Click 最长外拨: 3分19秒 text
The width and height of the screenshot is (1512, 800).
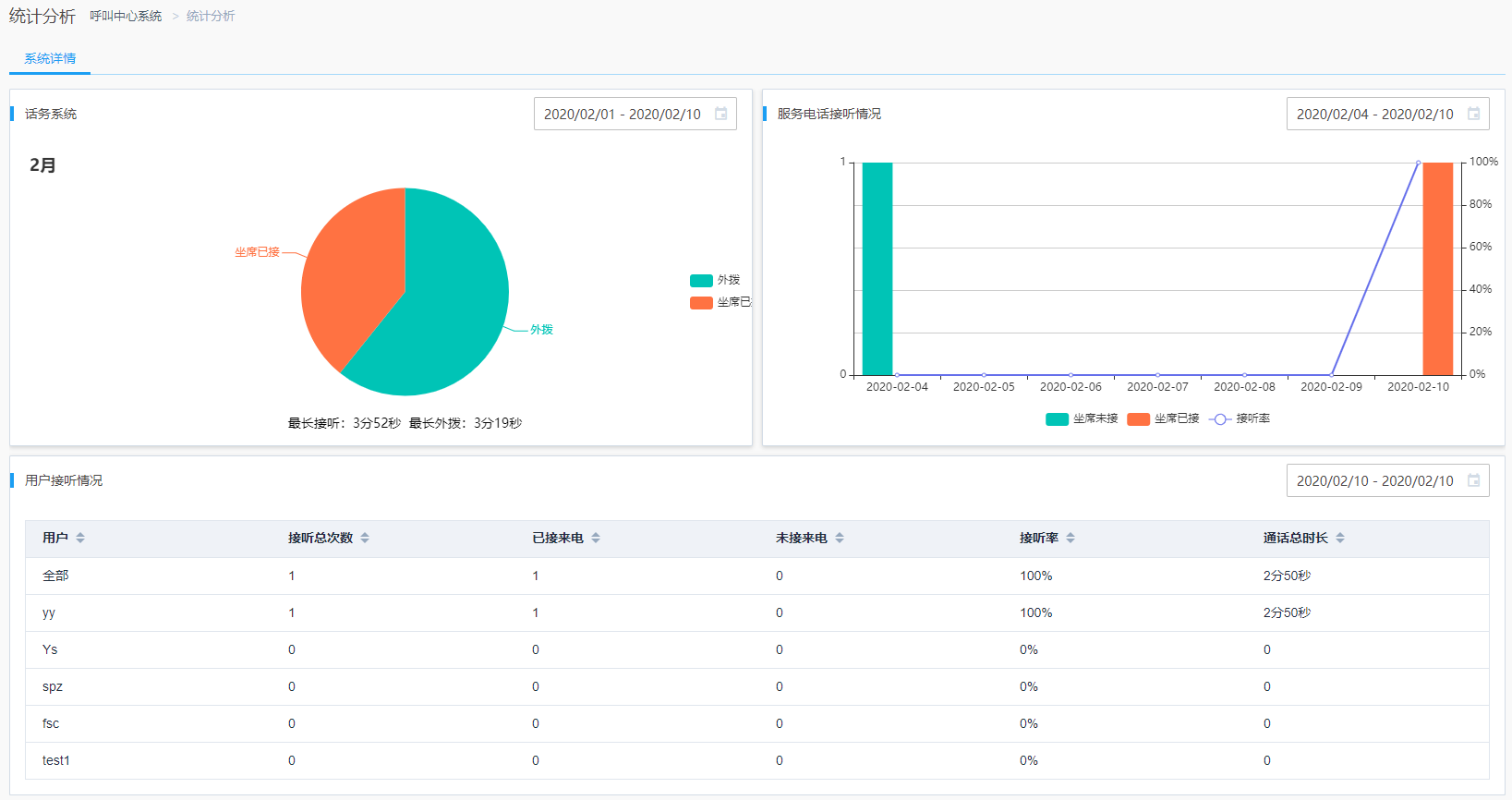[466, 423]
